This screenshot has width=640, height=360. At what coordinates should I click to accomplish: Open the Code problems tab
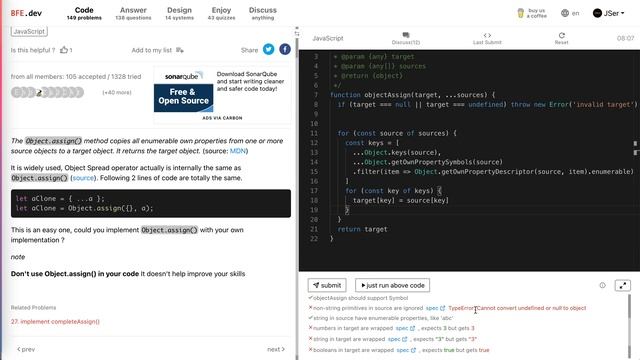pyautogui.click(x=84, y=13)
